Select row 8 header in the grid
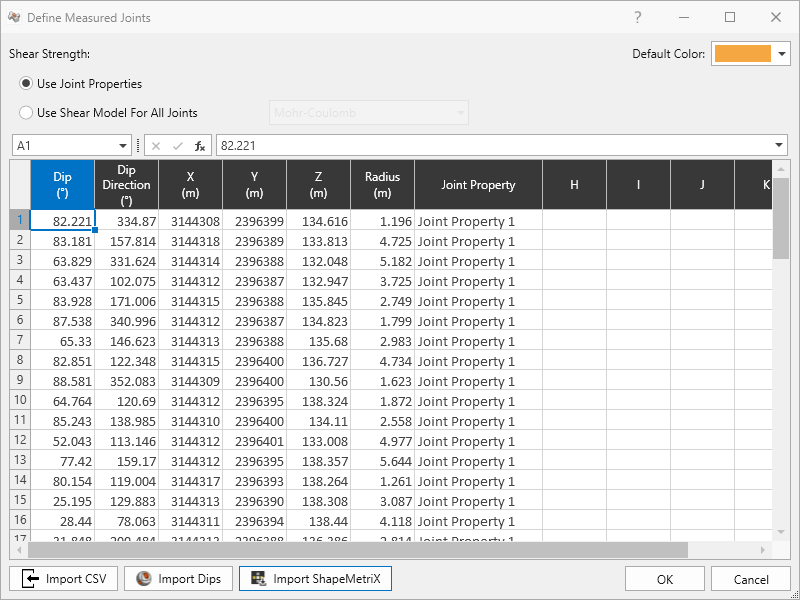The height and width of the screenshot is (600, 800). pyautogui.click(x=20, y=360)
